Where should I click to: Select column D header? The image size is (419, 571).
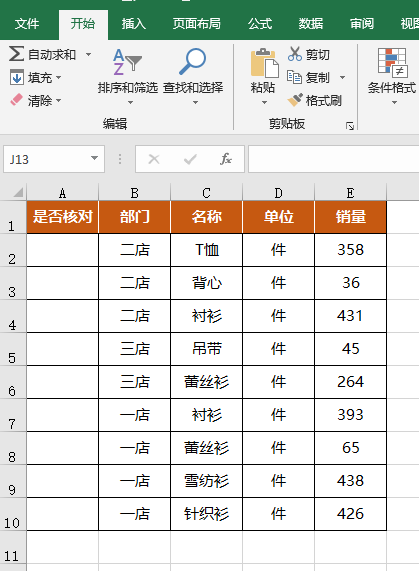point(278,193)
